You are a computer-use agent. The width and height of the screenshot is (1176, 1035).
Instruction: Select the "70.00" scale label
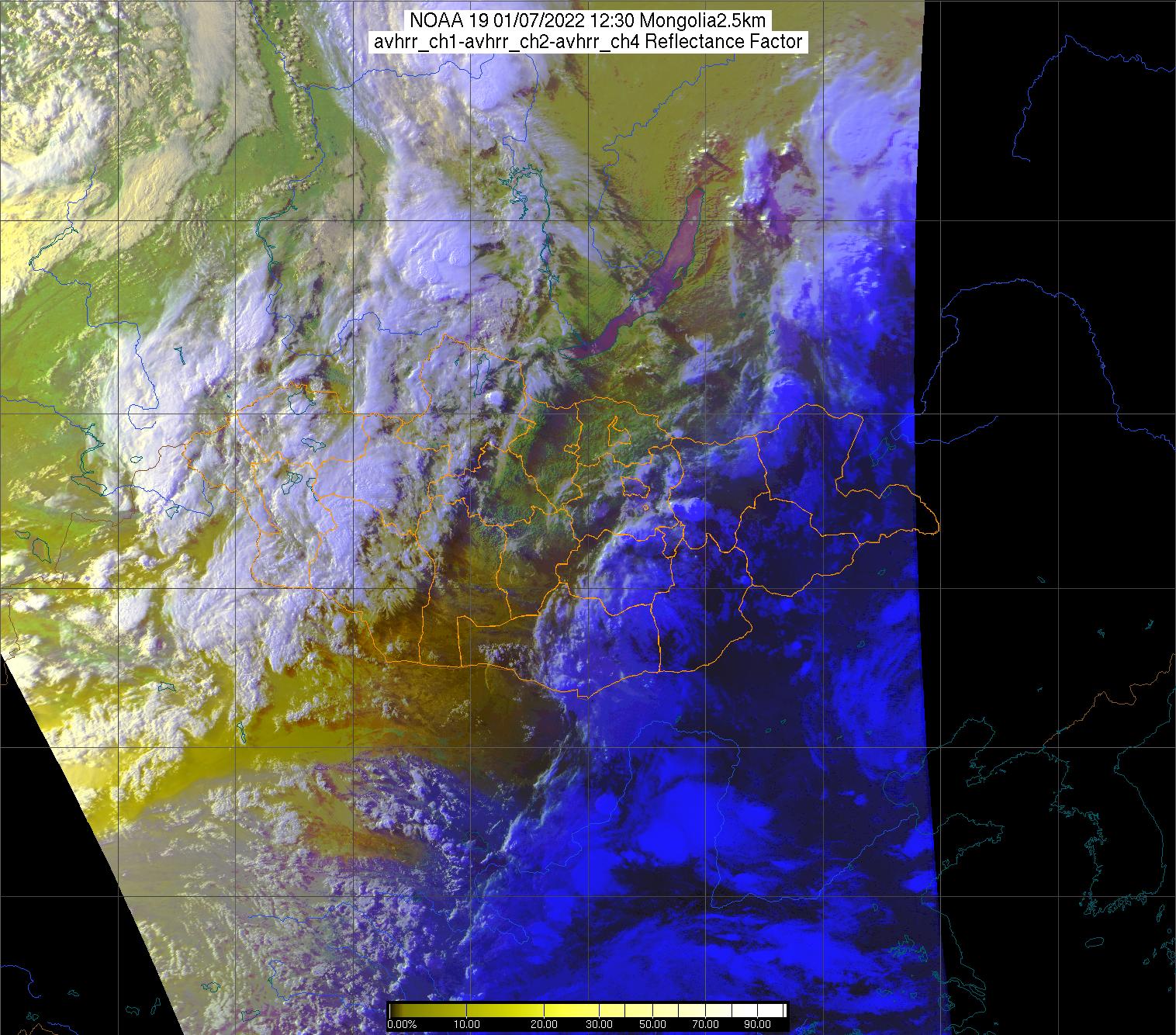pyautogui.click(x=706, y=1025)
